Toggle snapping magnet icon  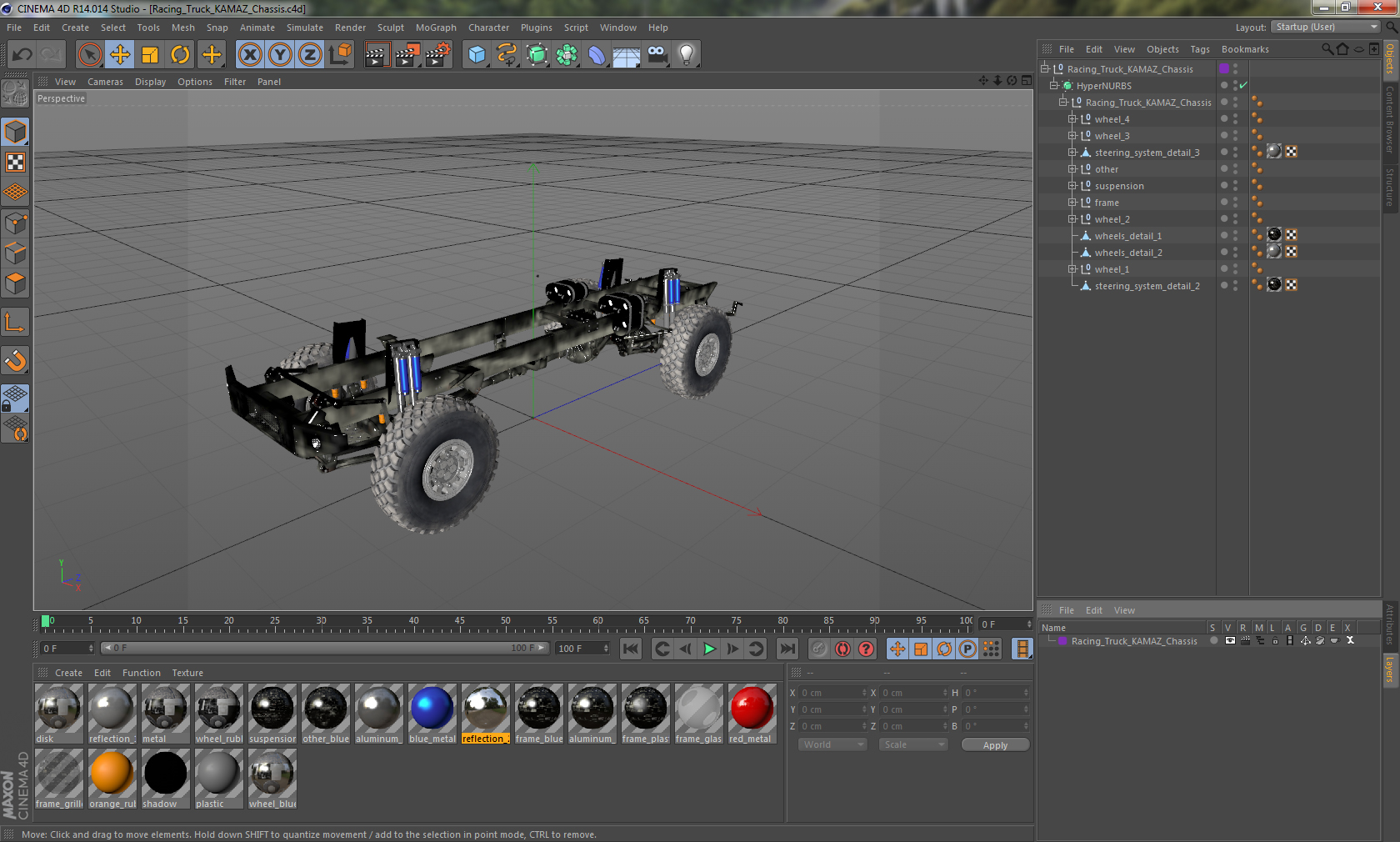(16, 360)
